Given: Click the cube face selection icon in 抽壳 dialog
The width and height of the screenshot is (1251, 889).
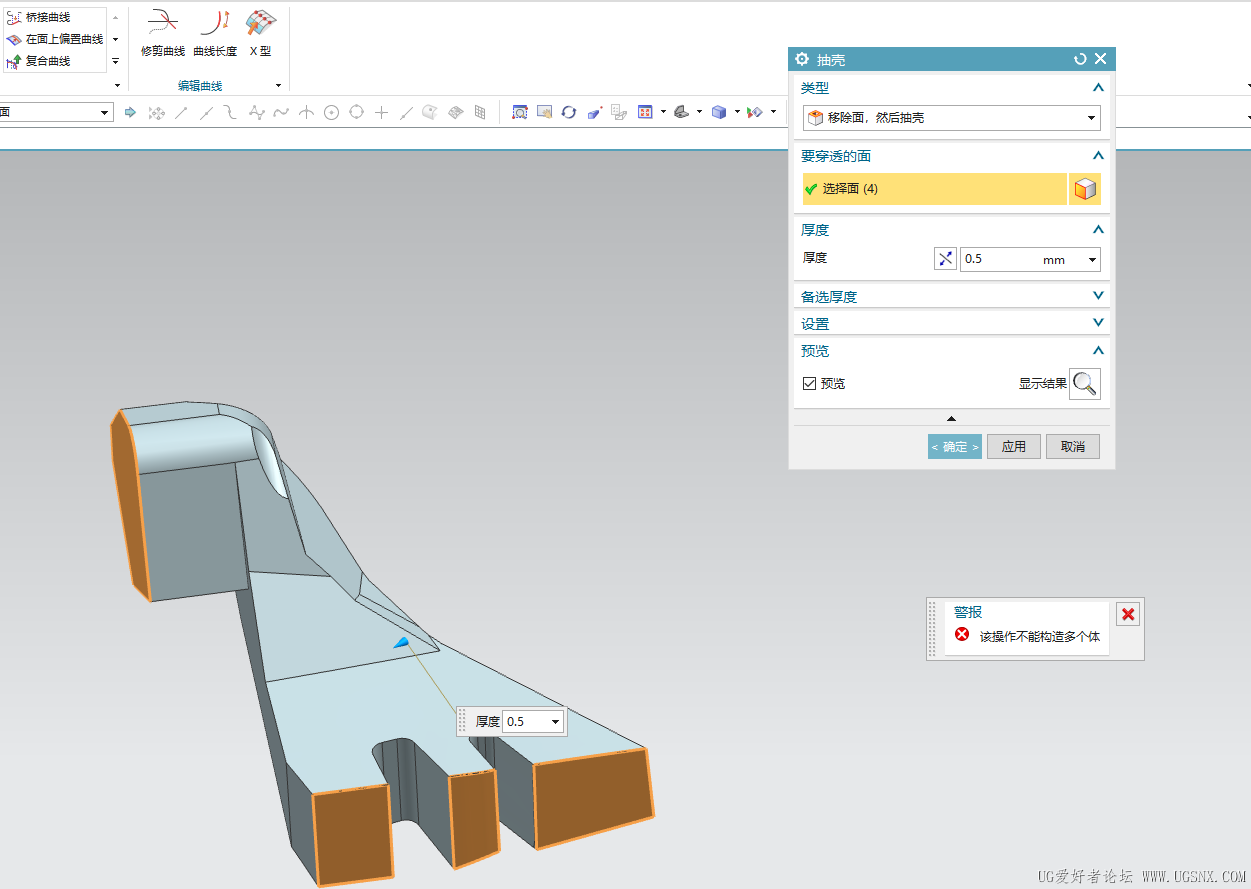Looking at the screenshot, I should tap(1085, 189).
